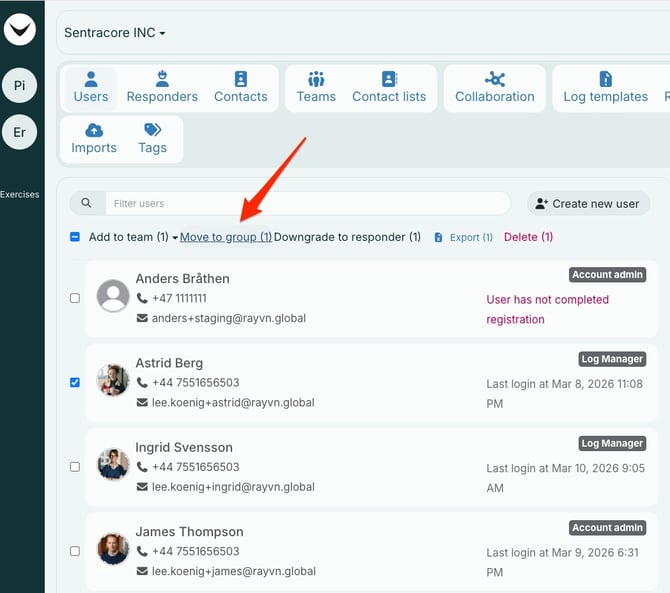Switch to the Users tab
Viewport: 670px width, 593px height.
[x=91, y=88]
